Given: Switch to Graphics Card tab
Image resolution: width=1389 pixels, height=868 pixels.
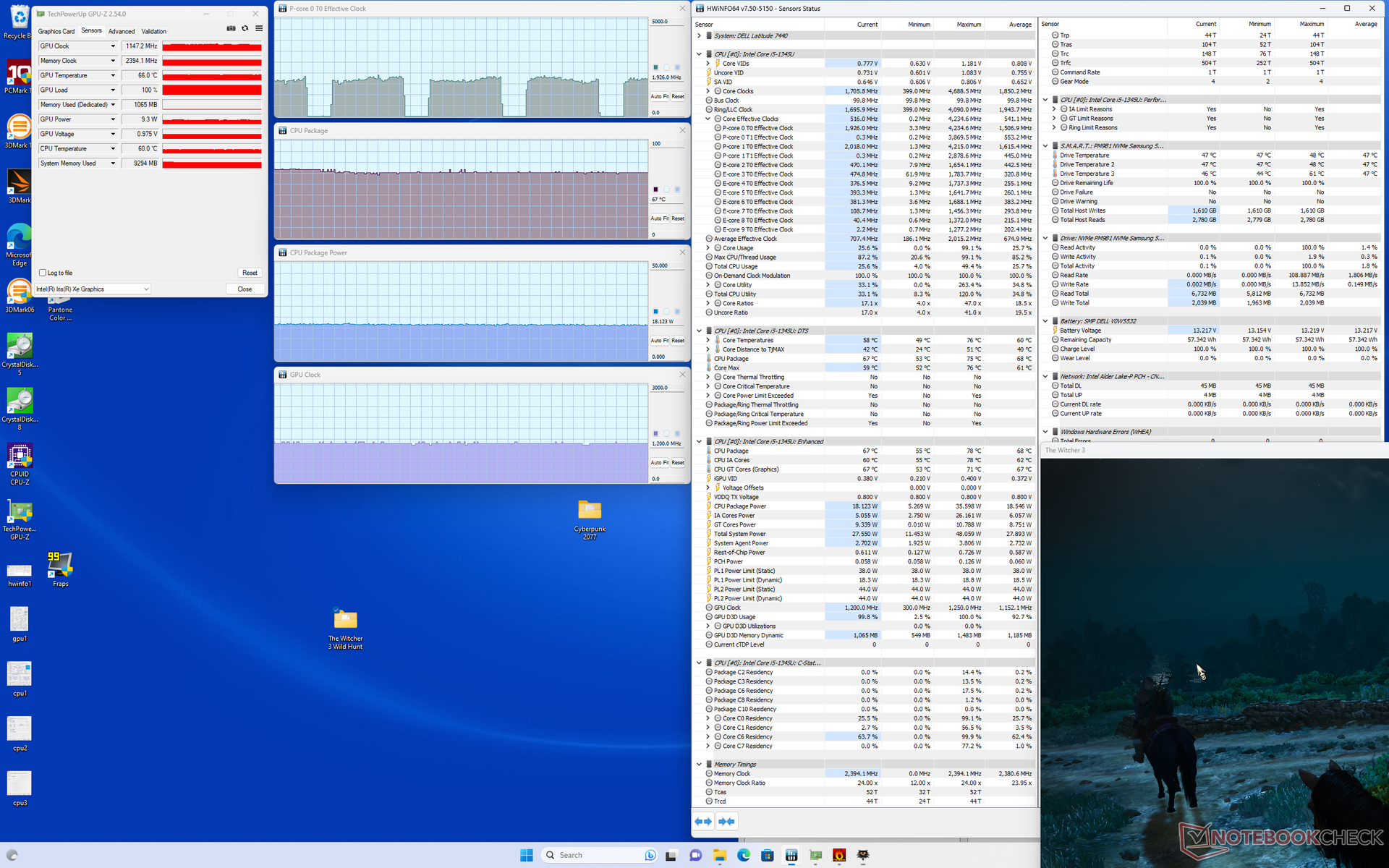Looking at the screenshot, I should [x=56, y=31].
